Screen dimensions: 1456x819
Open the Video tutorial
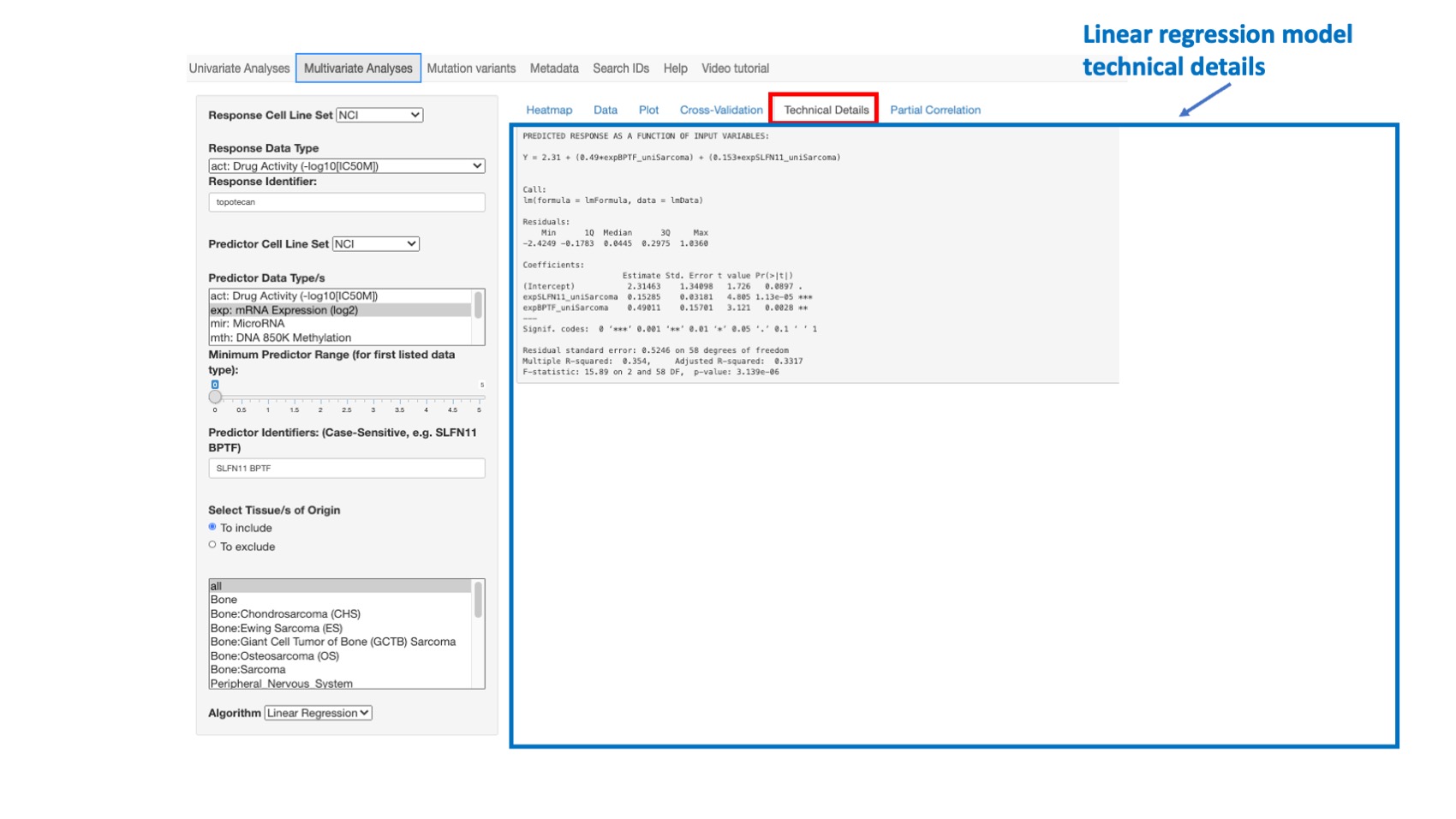[734, 68]
